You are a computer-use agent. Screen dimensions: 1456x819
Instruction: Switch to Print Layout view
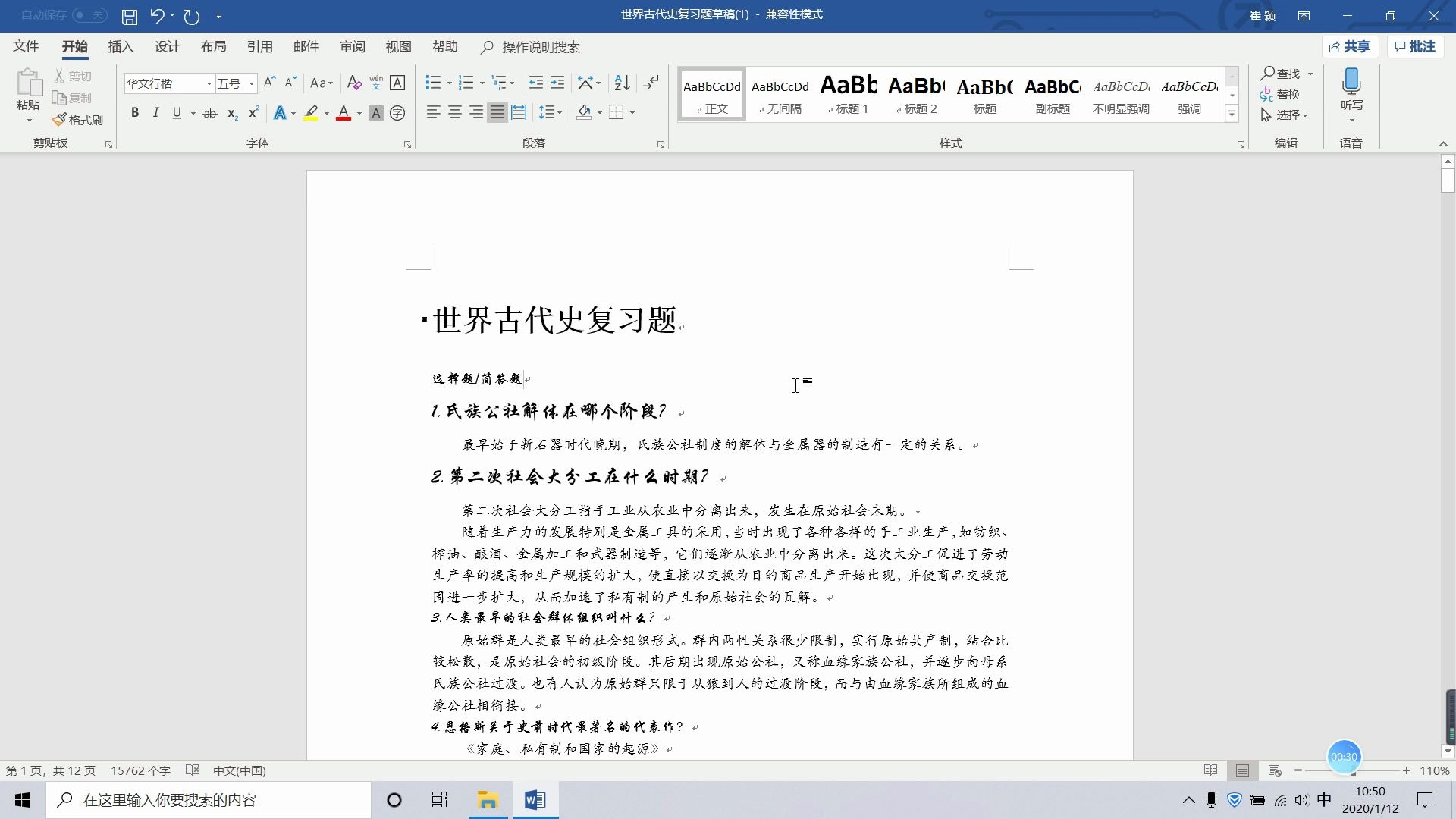coord(1242,770)
